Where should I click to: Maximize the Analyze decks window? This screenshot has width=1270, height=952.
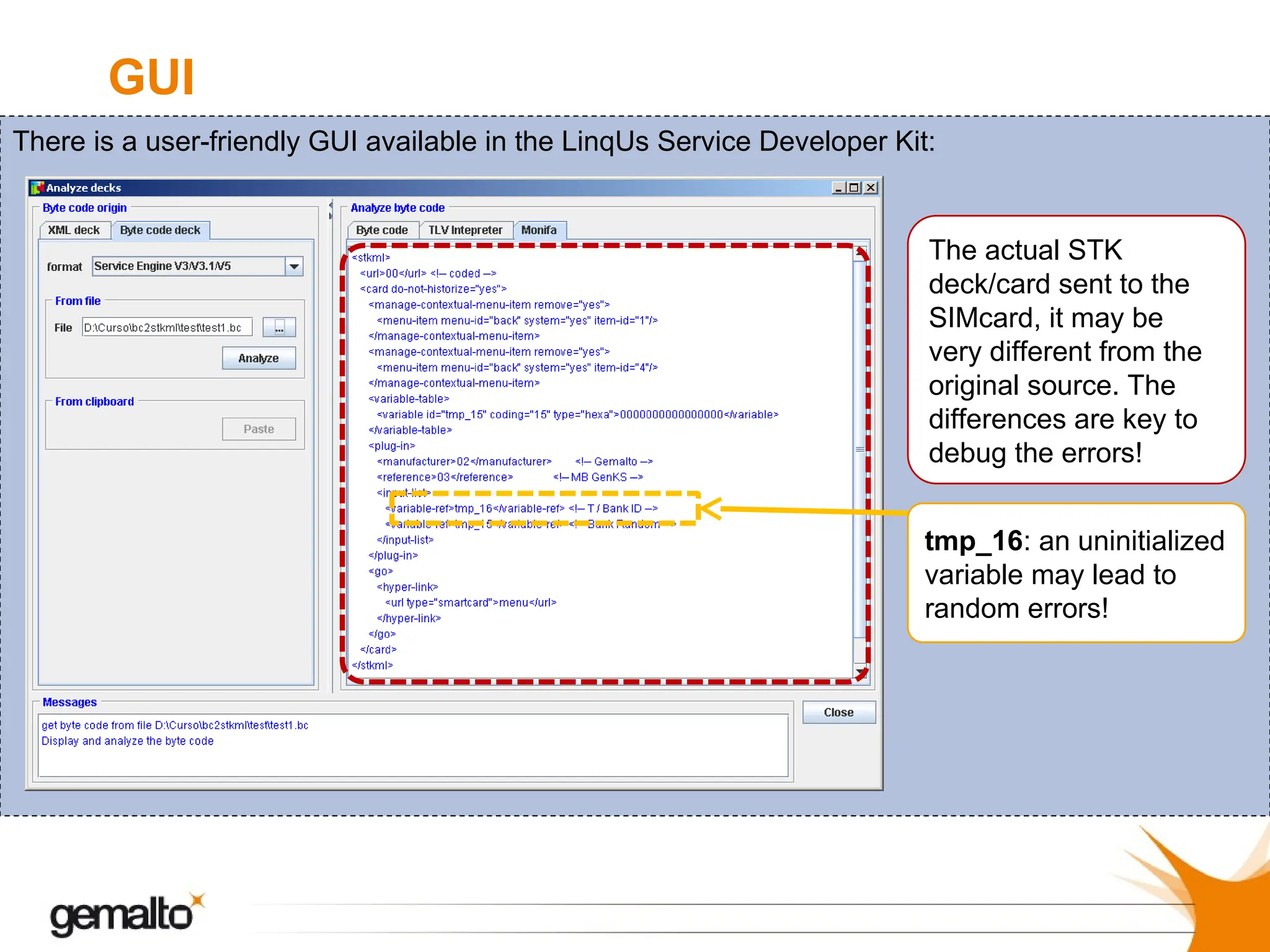coord(855,188)
